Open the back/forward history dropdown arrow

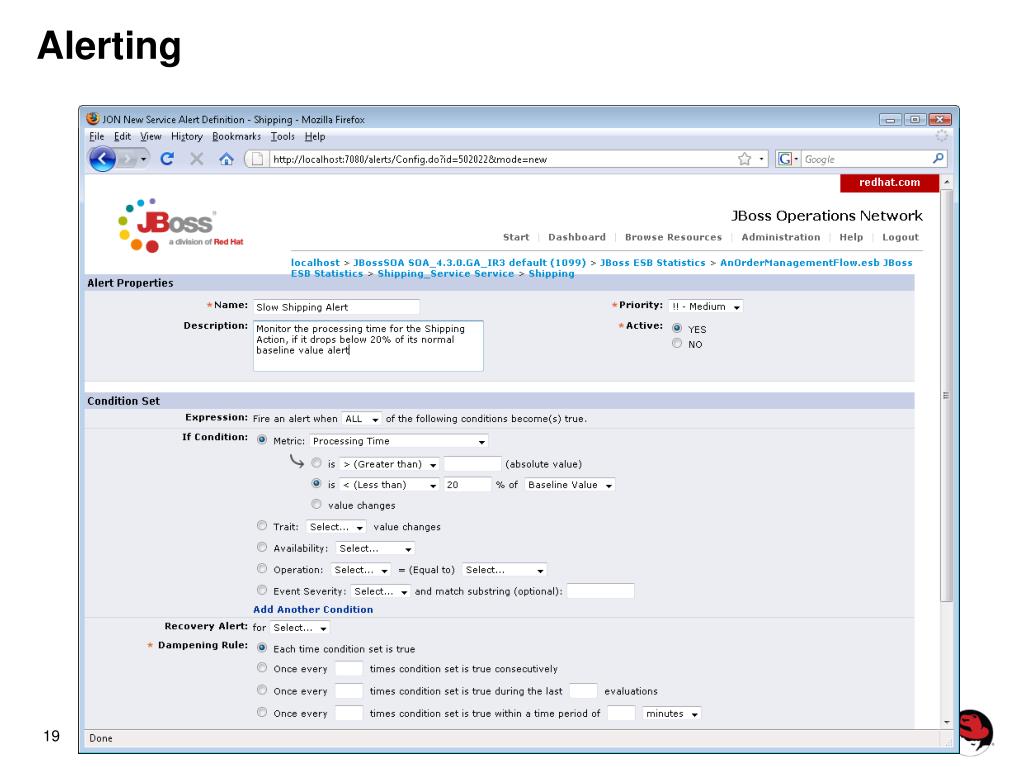[144, 158]
